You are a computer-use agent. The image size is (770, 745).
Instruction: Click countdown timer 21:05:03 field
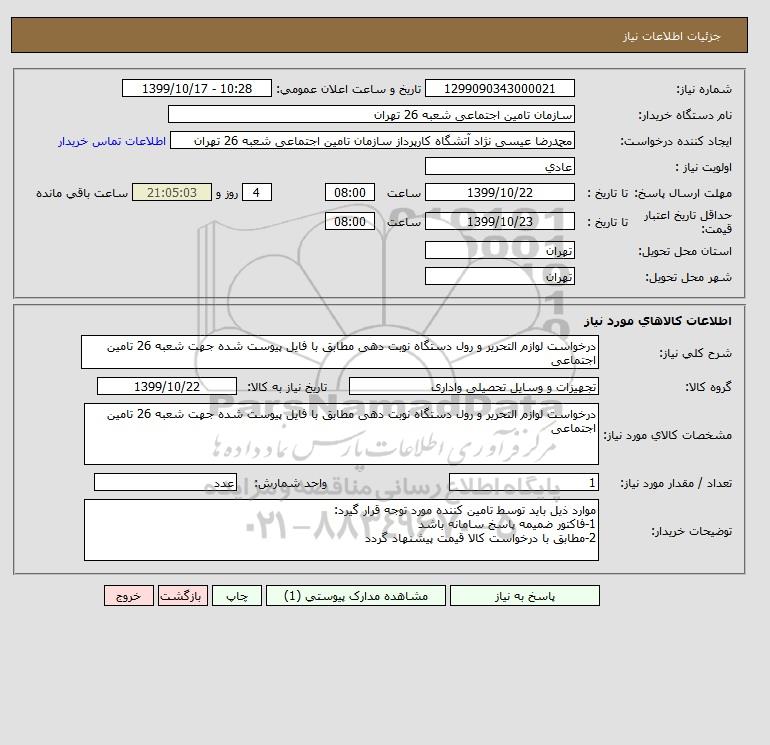click(172, 193)
